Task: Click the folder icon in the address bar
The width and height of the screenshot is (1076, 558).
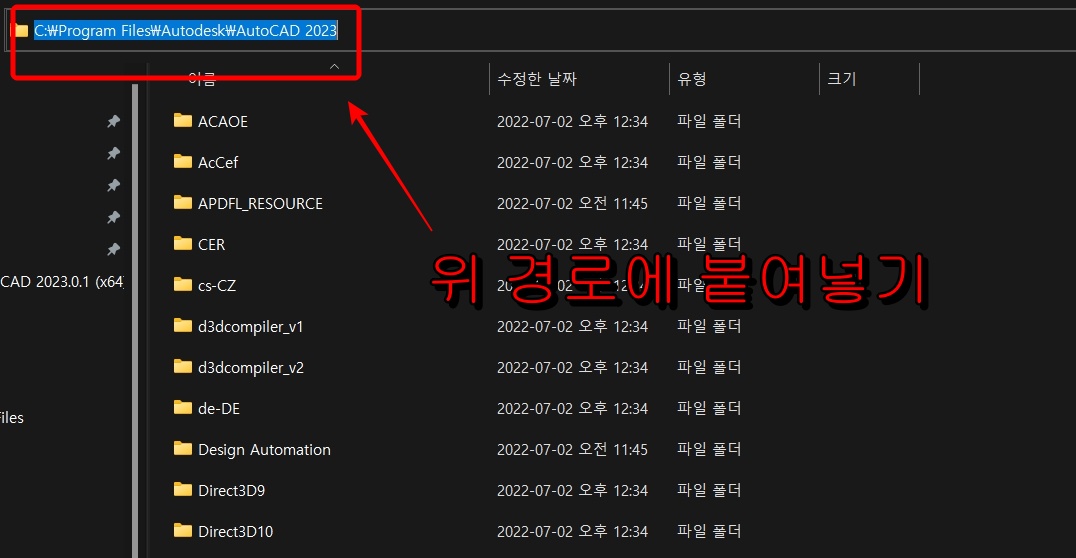Action: point(21,31)
